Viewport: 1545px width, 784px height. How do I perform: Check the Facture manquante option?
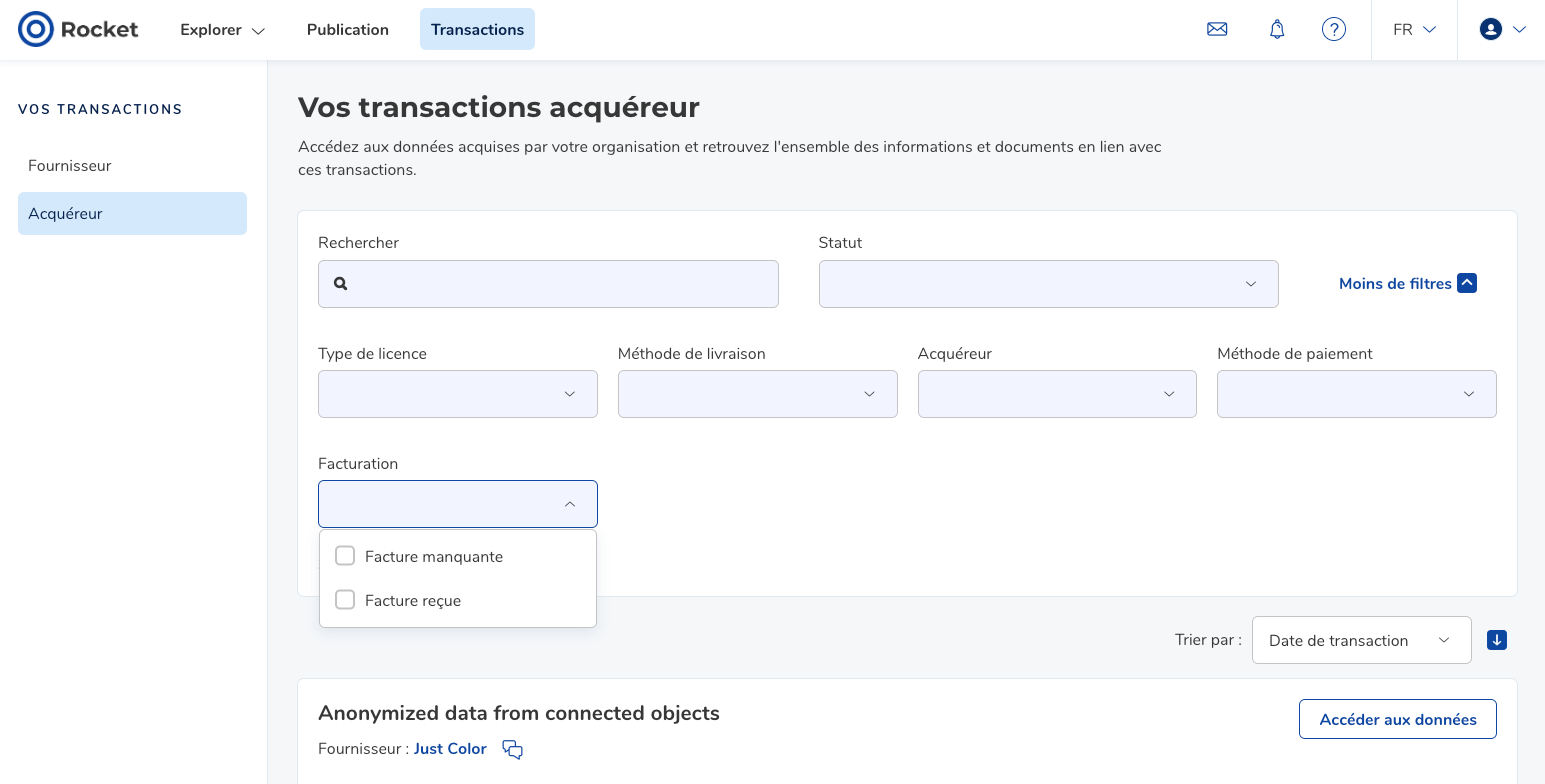[x=345, y=556]
